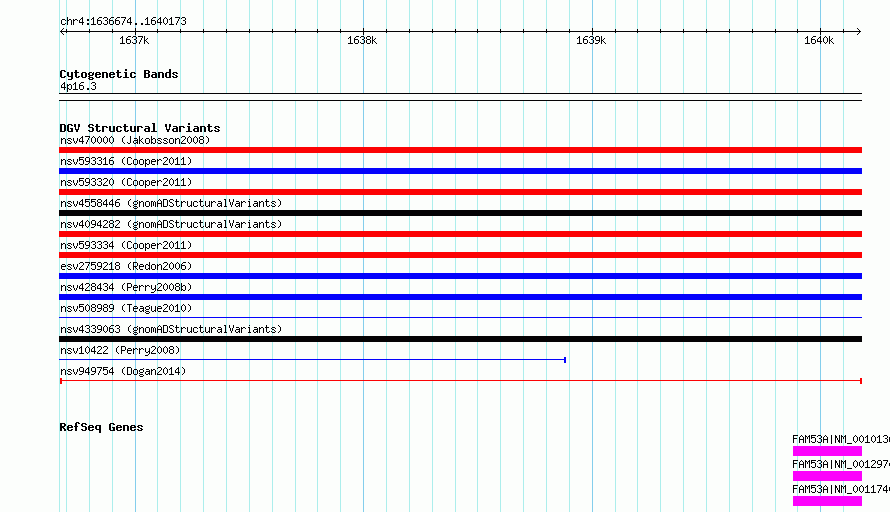
Task: Click the nsv4558446 (gnomADStructuralVariants) label
Action: point(171,203)
